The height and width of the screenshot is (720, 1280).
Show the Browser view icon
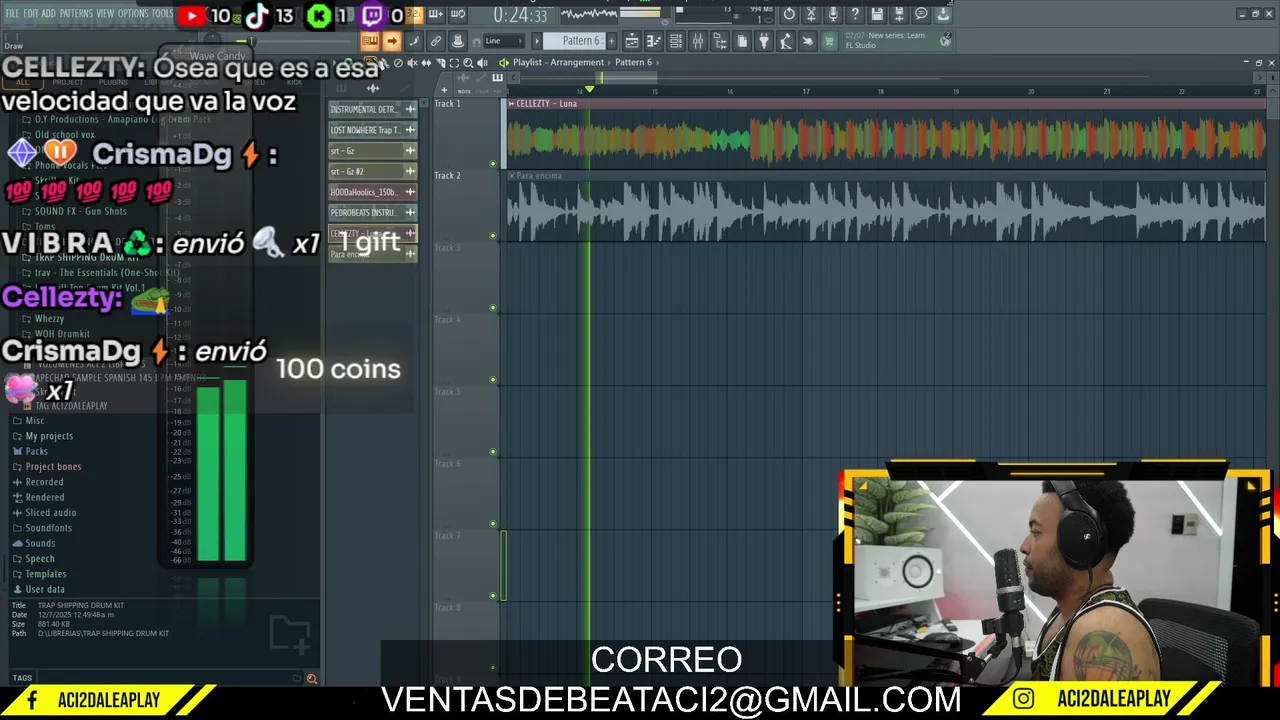[x=720, y=41]
